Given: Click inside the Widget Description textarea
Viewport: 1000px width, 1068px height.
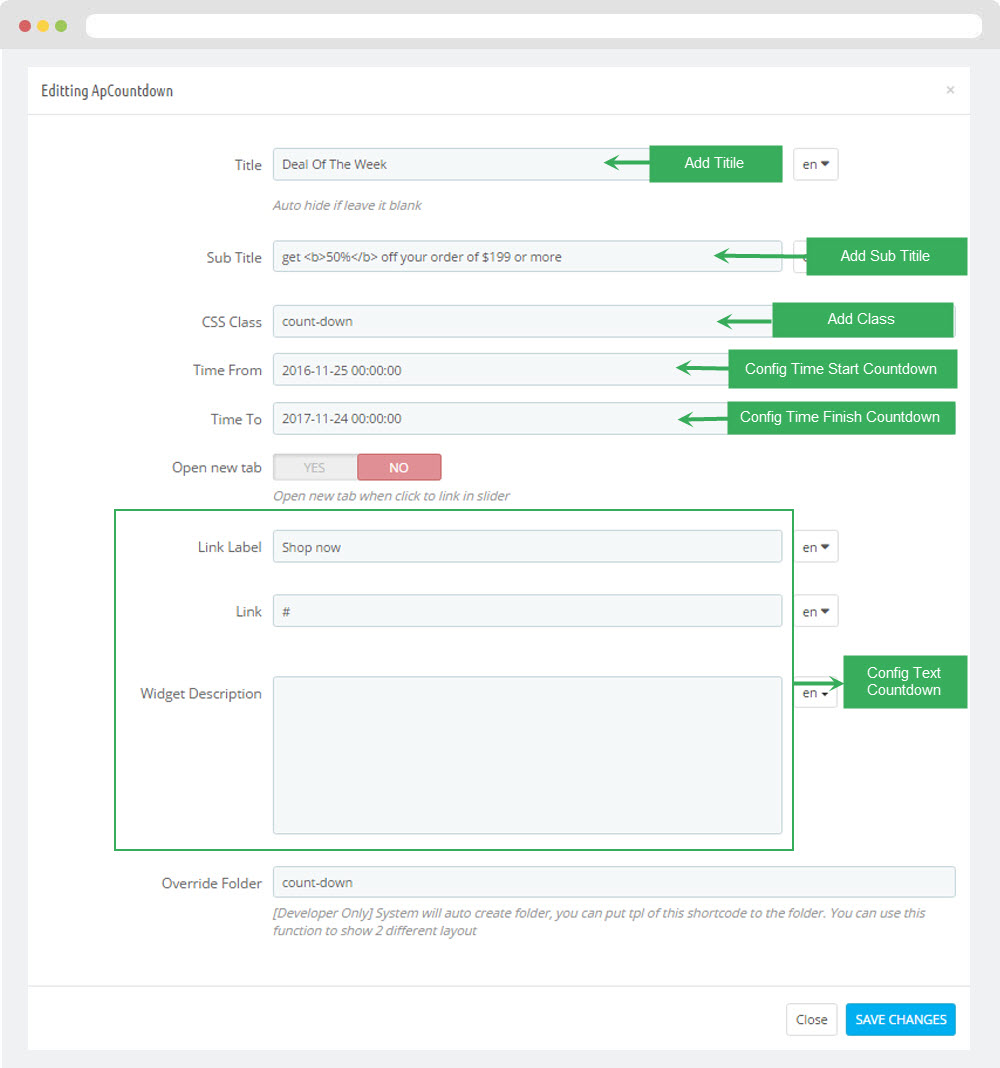Looking at the screenshot, I should pos(527,755).
